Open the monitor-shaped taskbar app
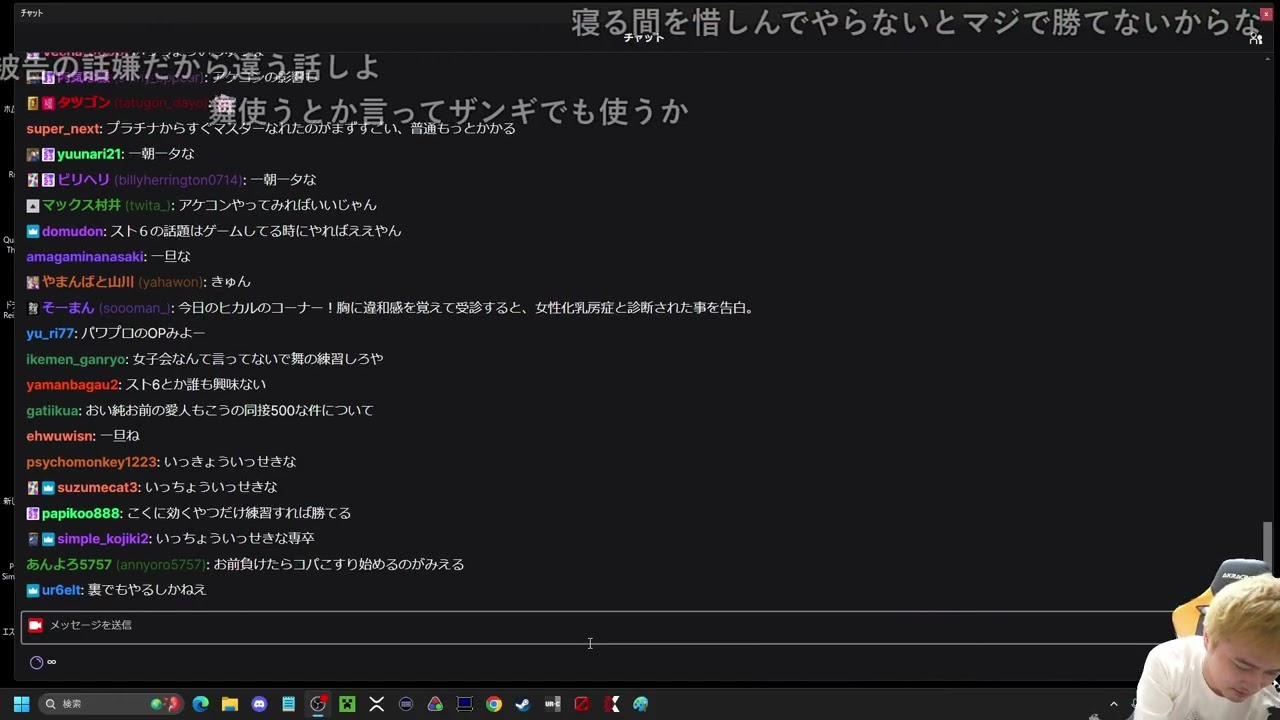1280x720 pixels. click(465, 704)
